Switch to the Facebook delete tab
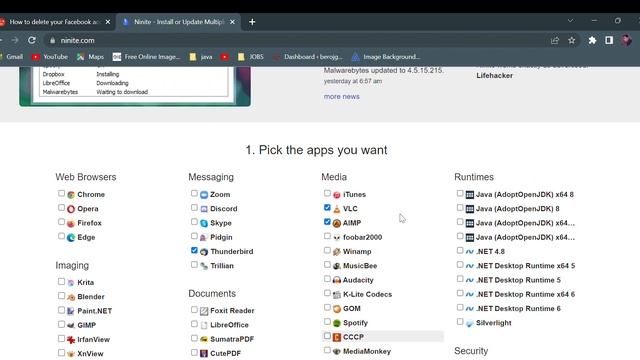The image size is (640, 360). tap(54, 22)
